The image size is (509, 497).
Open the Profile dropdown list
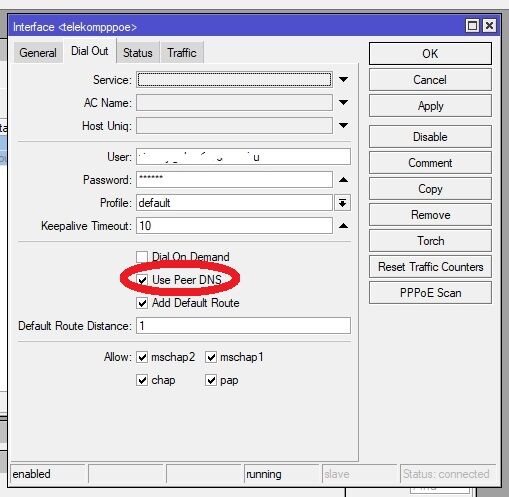(x=342, y=203)
